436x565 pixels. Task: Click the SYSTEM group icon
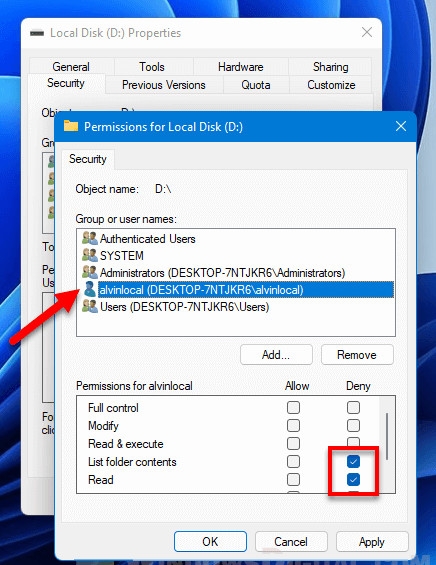tap(90, 255)
